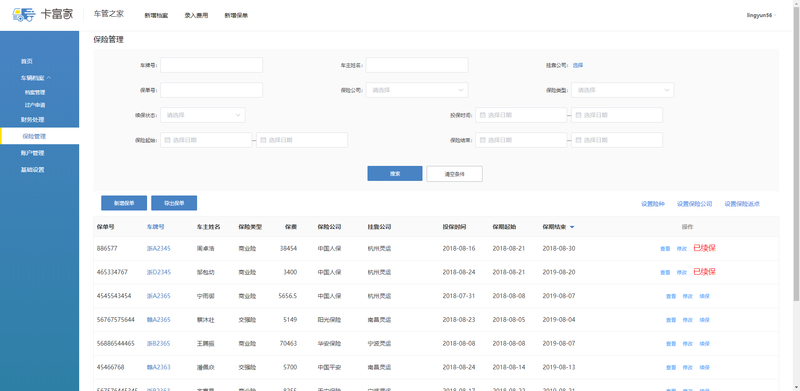Click premium value 5656.5

[x=288, y=296]
